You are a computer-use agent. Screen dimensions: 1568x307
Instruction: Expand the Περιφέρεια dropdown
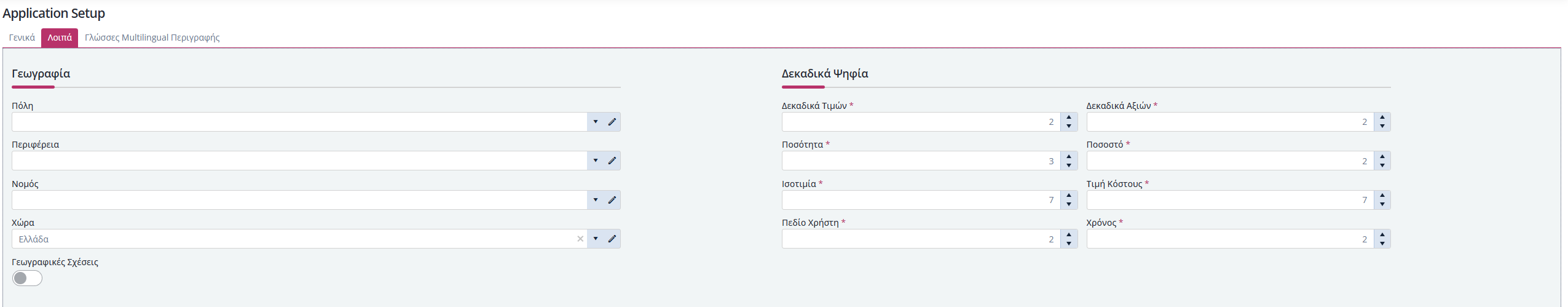click(596, 161)
